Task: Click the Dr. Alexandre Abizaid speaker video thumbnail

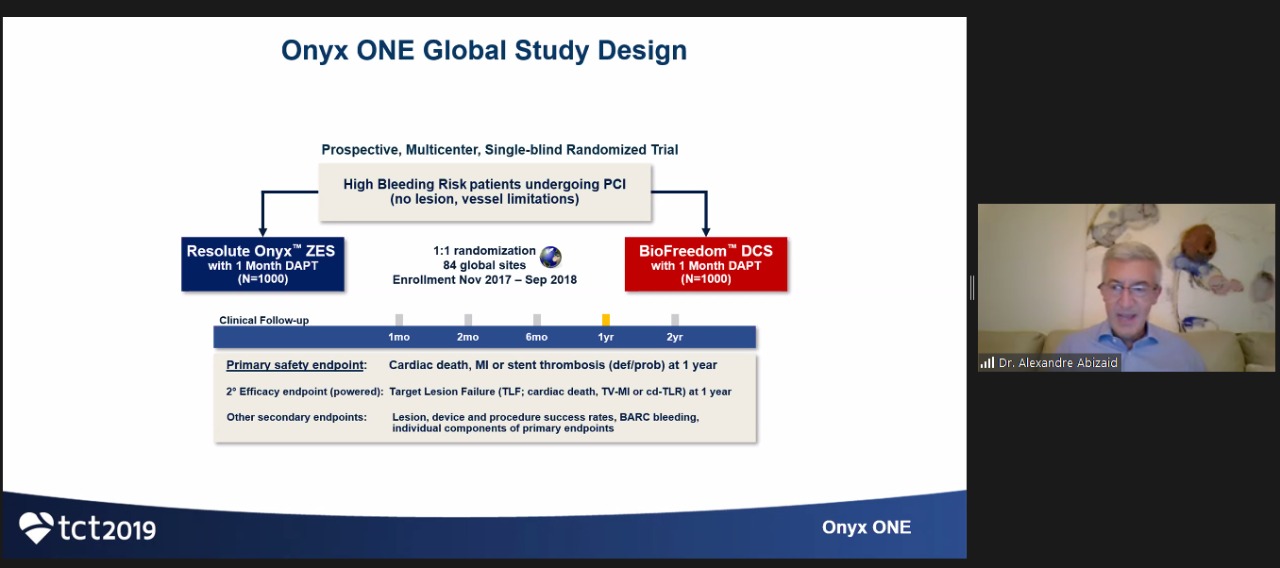Action: pyautogui.click(x=1126, y=288)
